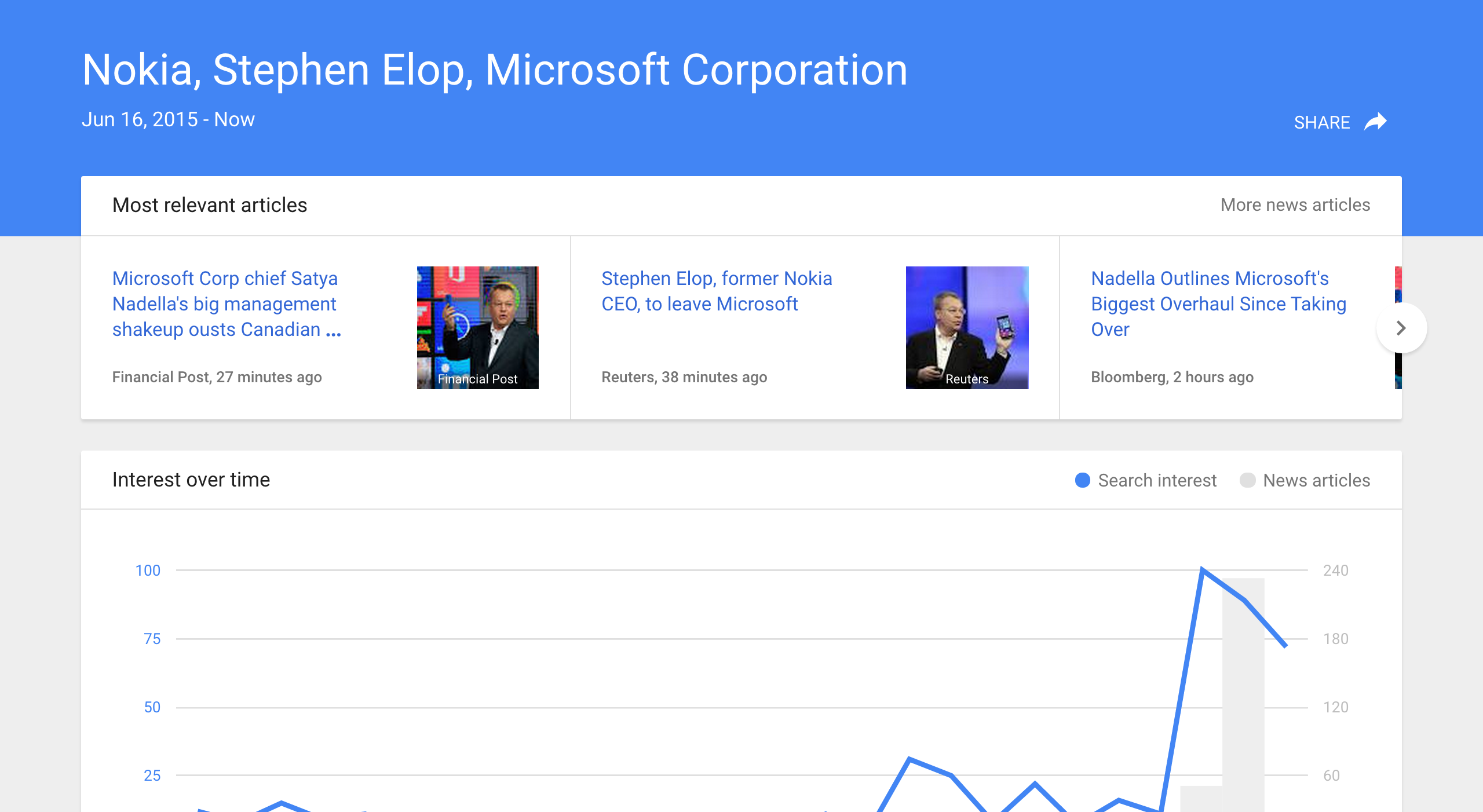
Task: Click the Most relevant articles heading
Action: [210, 205]
